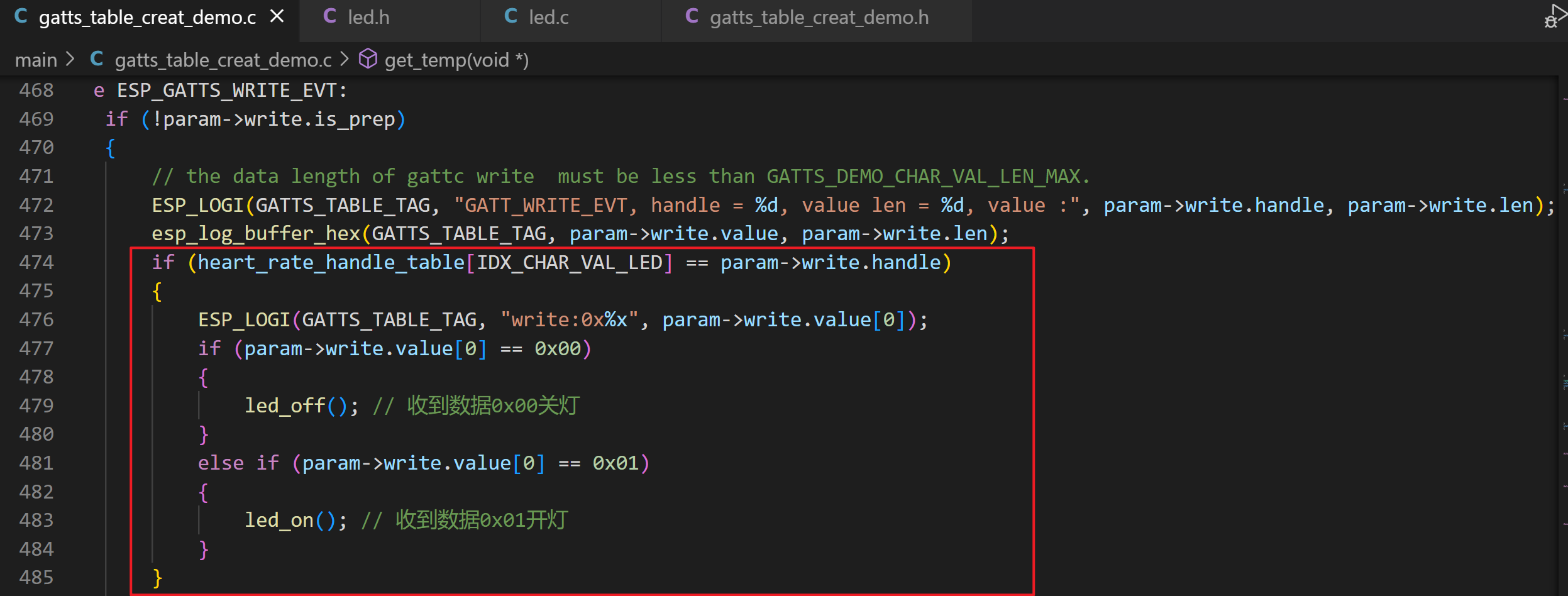Click the opening brace on line 470
Screen dimensions: 1568x596
pyautogui.click(x=111, y=148)
